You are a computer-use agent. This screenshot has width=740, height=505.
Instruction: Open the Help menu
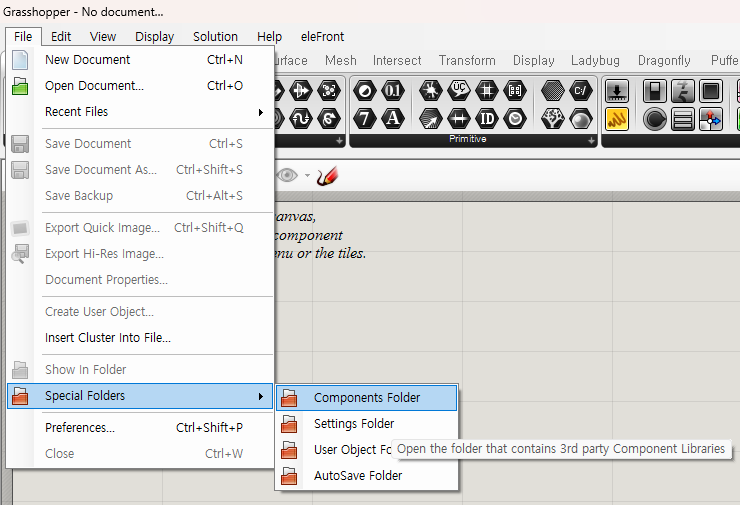pyautogui.click(x=269, y=36)
